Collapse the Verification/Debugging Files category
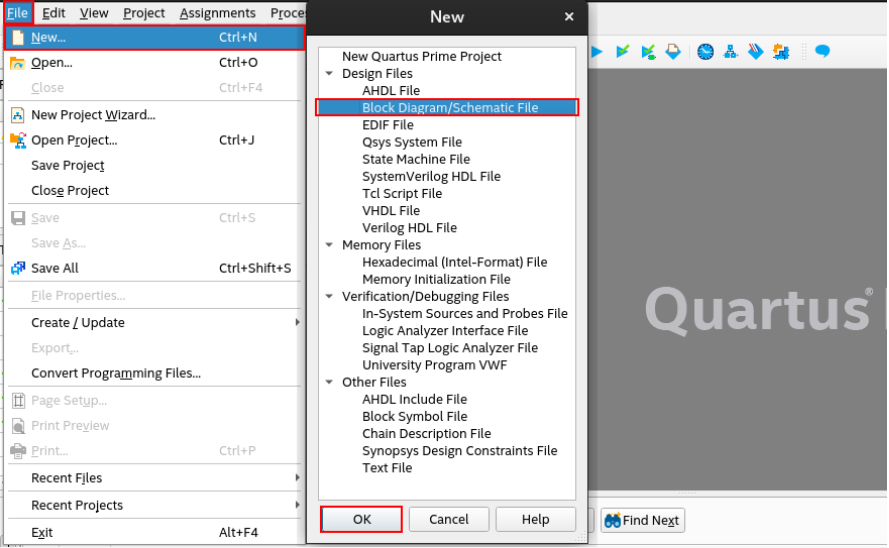Viewport: 889px width, 548px height. click(x=329, y=296)
